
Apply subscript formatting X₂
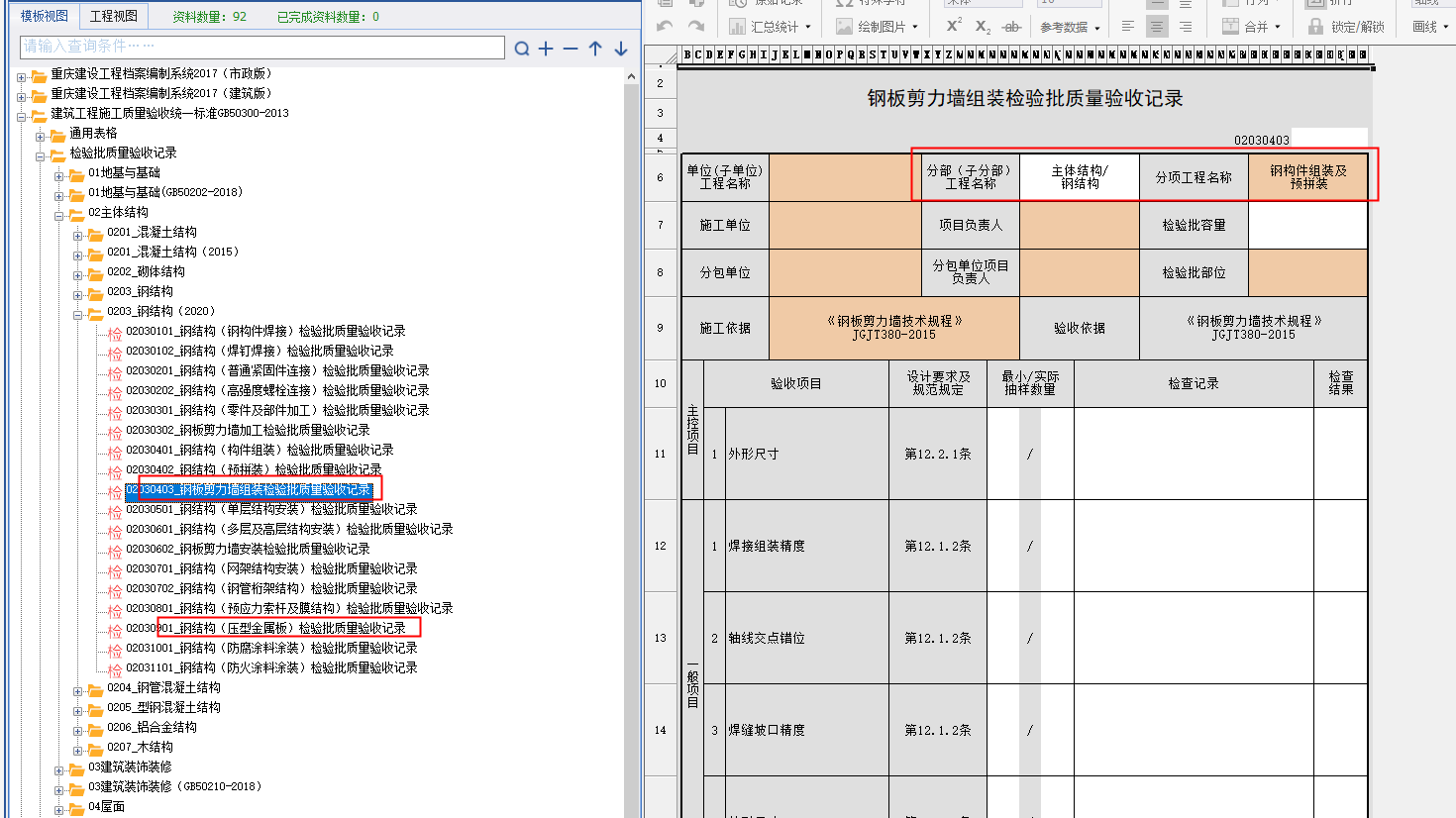pyautogui.click(x=983, y=26)
